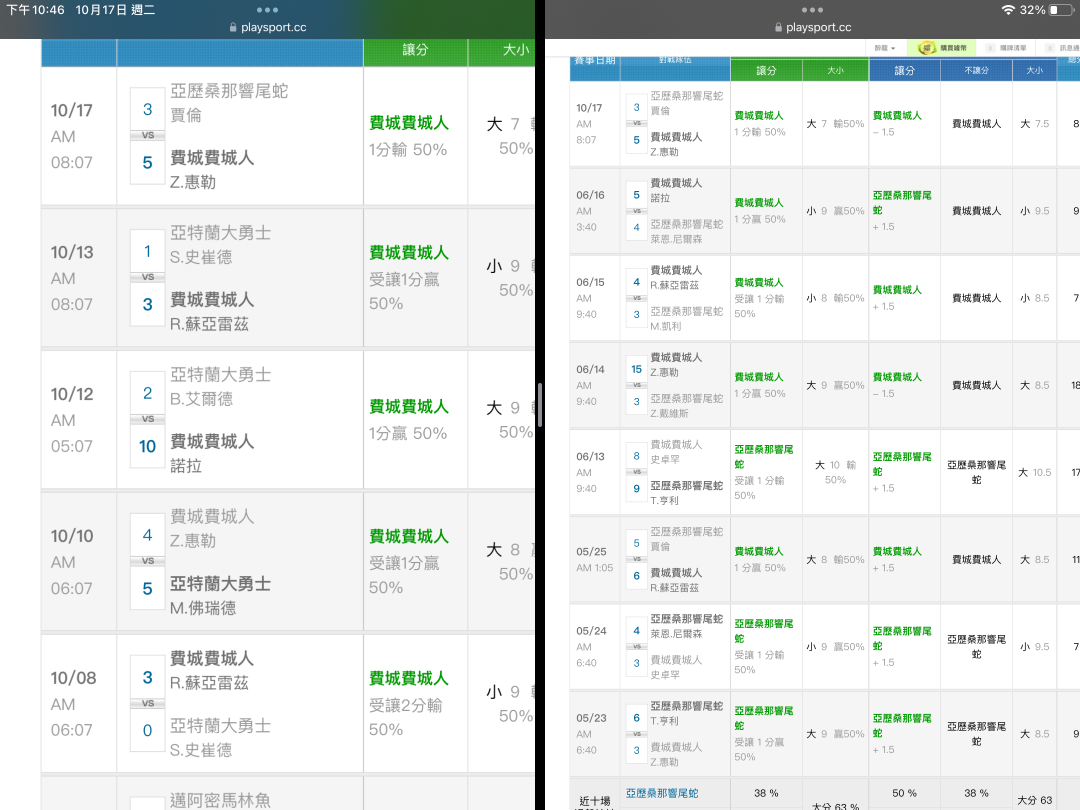Screen dimensions: 1080x810
Task: Click the coin icon beside 購買噱幣
Action: tap(926, 48)
